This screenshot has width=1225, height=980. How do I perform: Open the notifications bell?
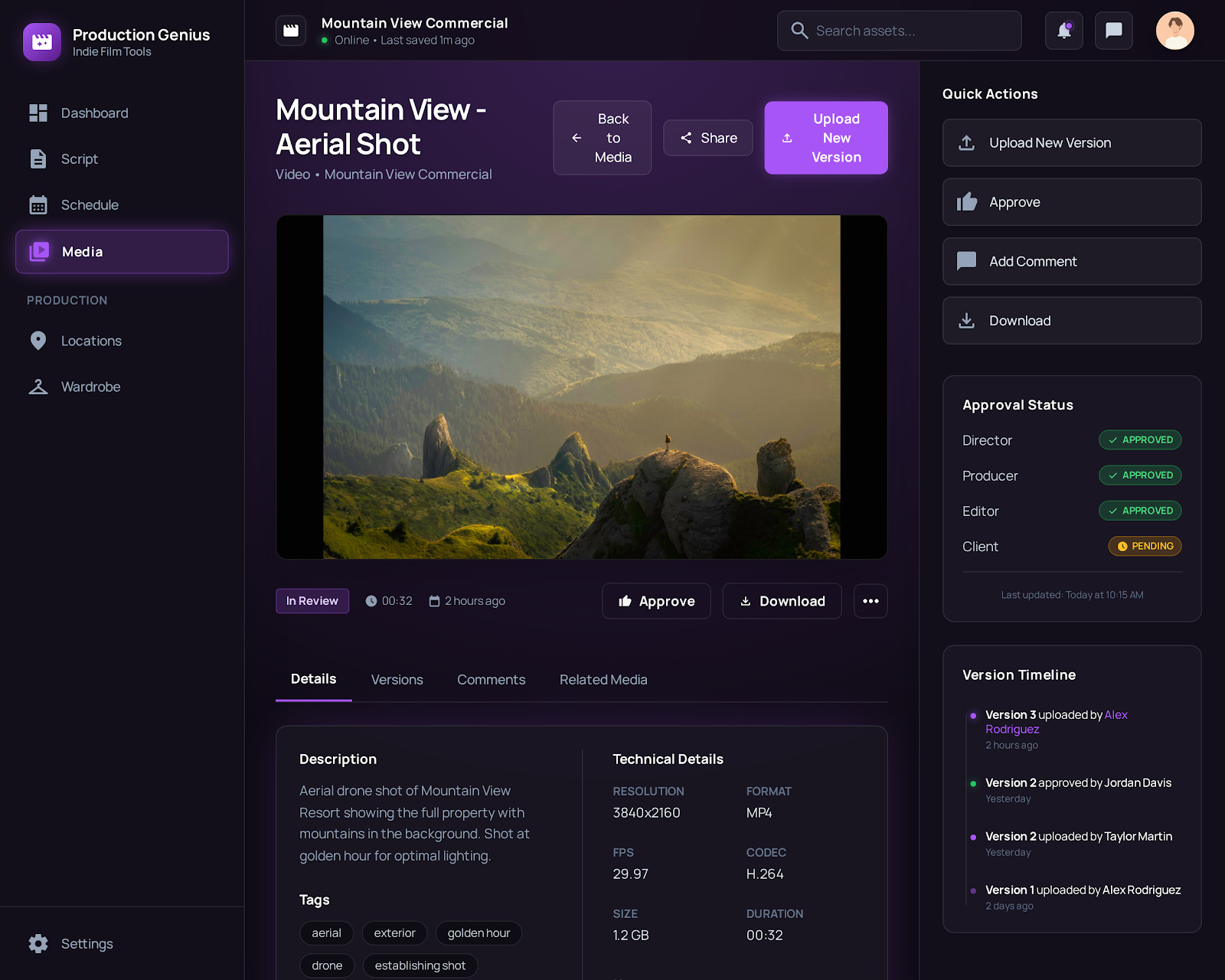click(x=1063, y=31)
